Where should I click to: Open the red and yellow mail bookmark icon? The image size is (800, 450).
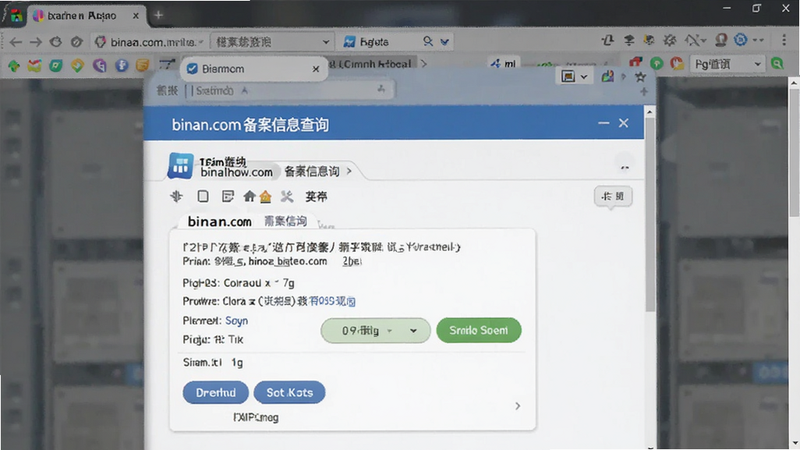[35, 65]
